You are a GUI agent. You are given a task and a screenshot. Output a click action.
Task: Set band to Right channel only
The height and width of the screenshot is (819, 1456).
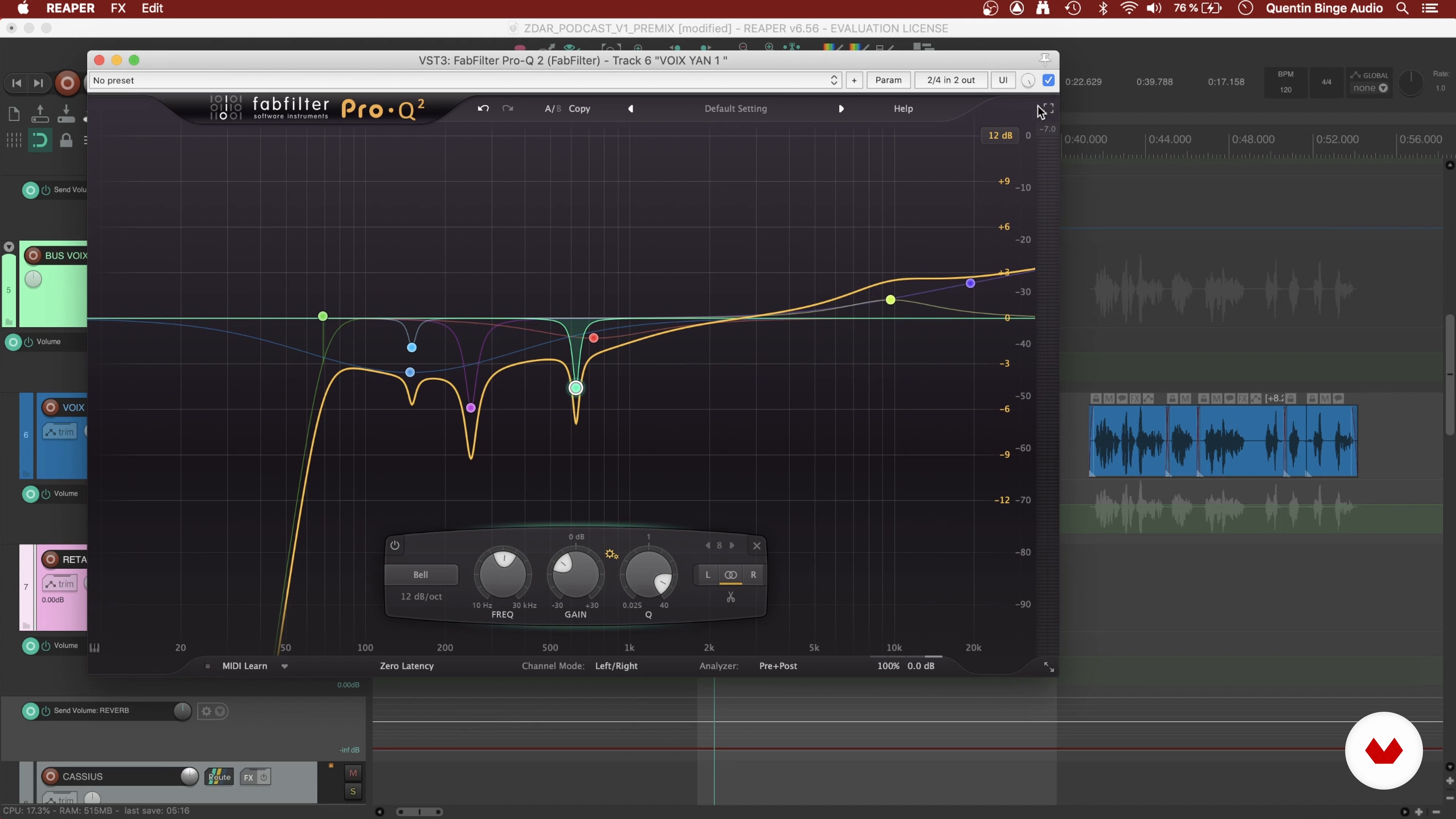[x=753, y=575]
